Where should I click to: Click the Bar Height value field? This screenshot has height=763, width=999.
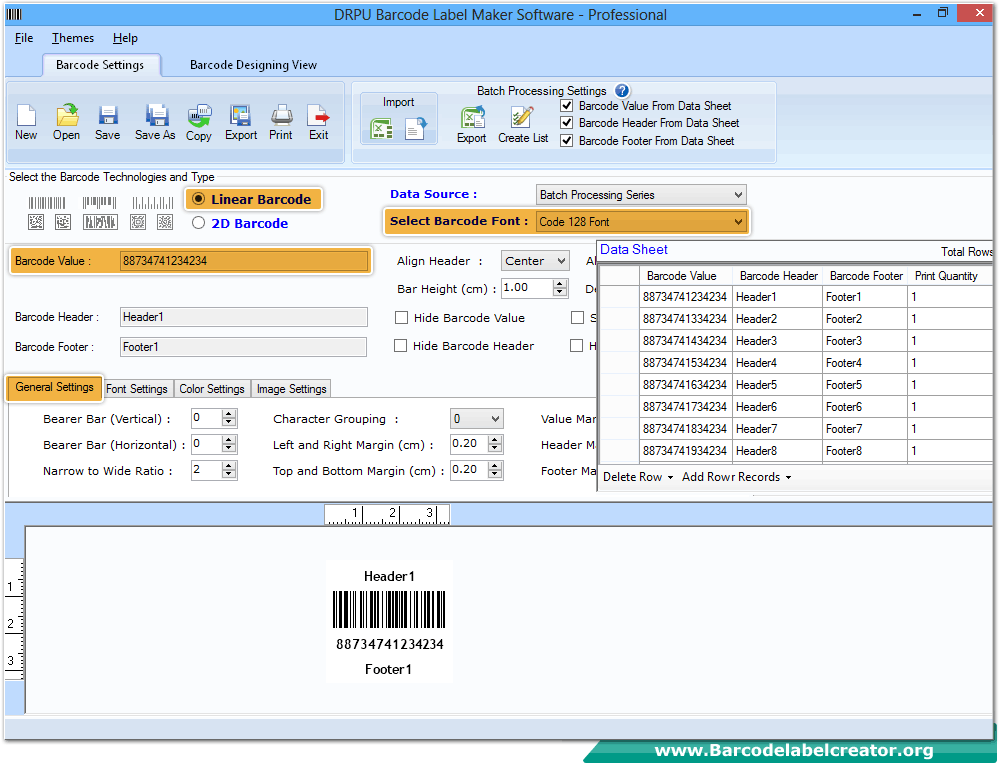tap(527, 288)
